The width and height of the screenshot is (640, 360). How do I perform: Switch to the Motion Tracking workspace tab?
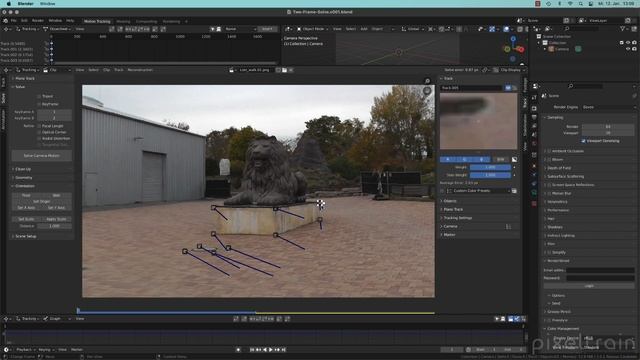[97, 21]
